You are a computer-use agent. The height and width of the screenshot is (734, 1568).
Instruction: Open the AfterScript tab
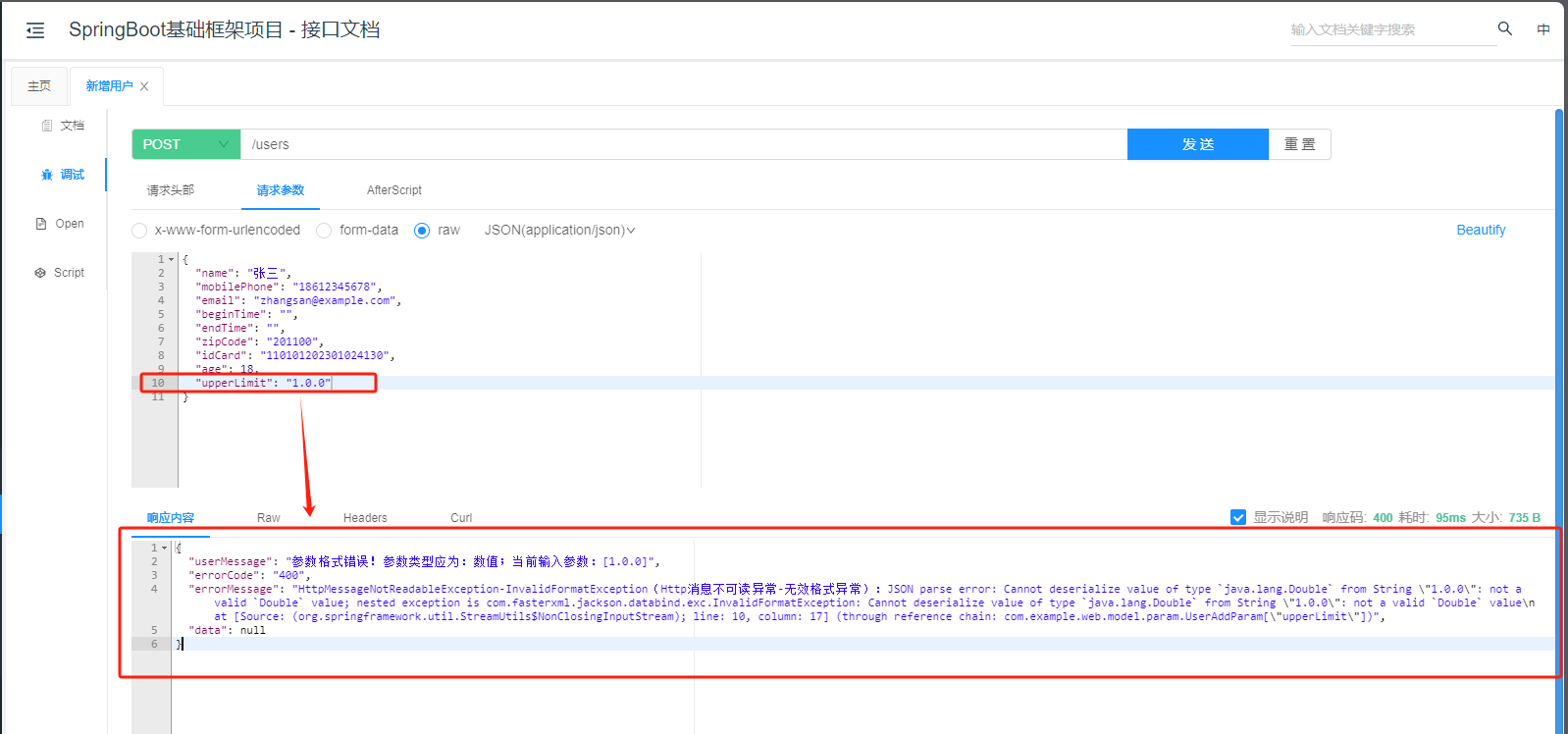pos(394,190)
